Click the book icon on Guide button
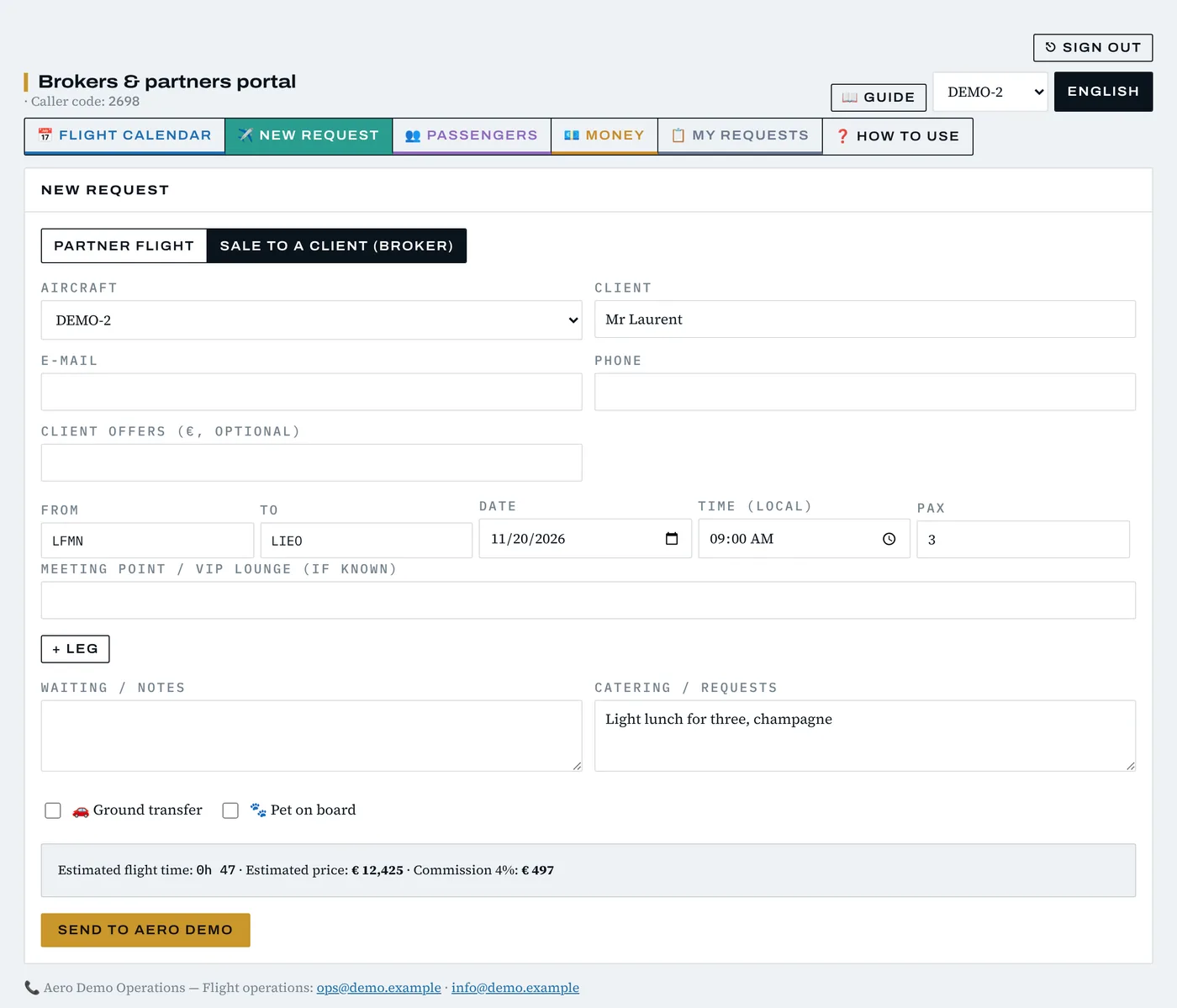 pos(850,98)
